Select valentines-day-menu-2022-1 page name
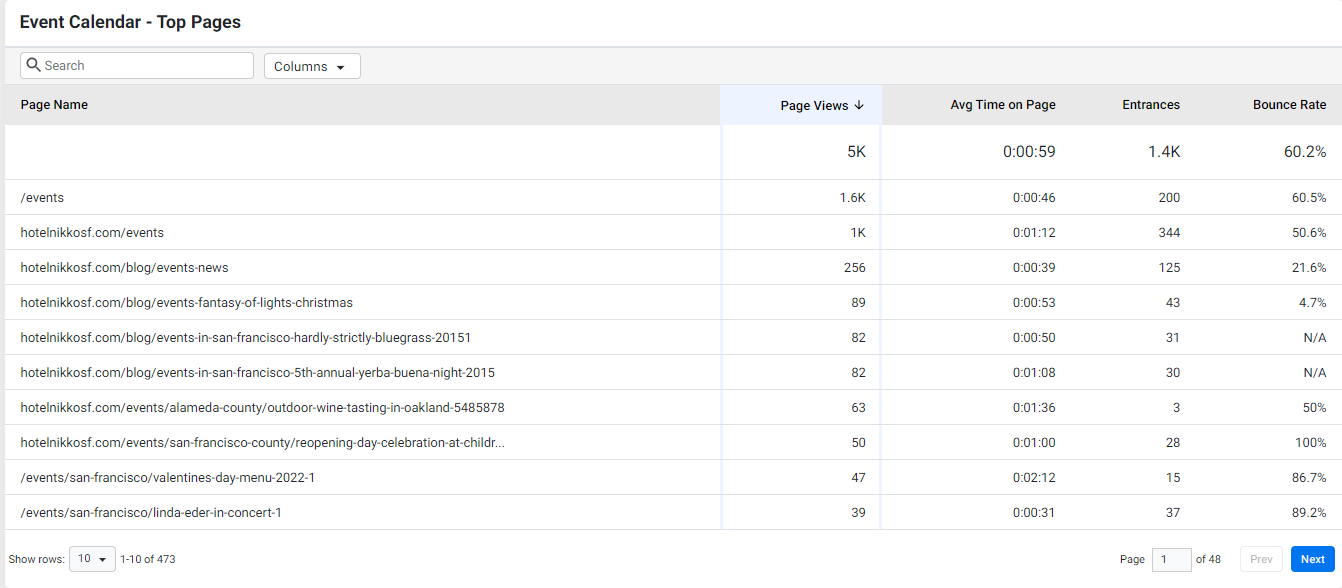Viewport: 1342px width, 588px height. coord(168,478)
